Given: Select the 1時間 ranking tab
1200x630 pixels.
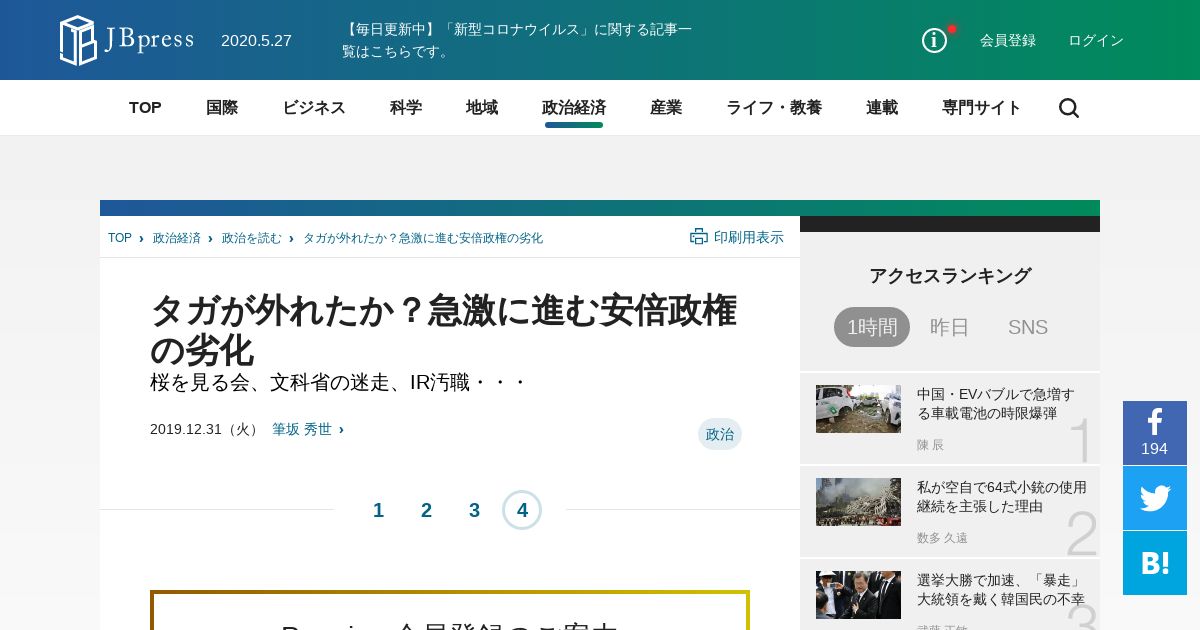Looking at the screenshot, I should pos(872,327).
